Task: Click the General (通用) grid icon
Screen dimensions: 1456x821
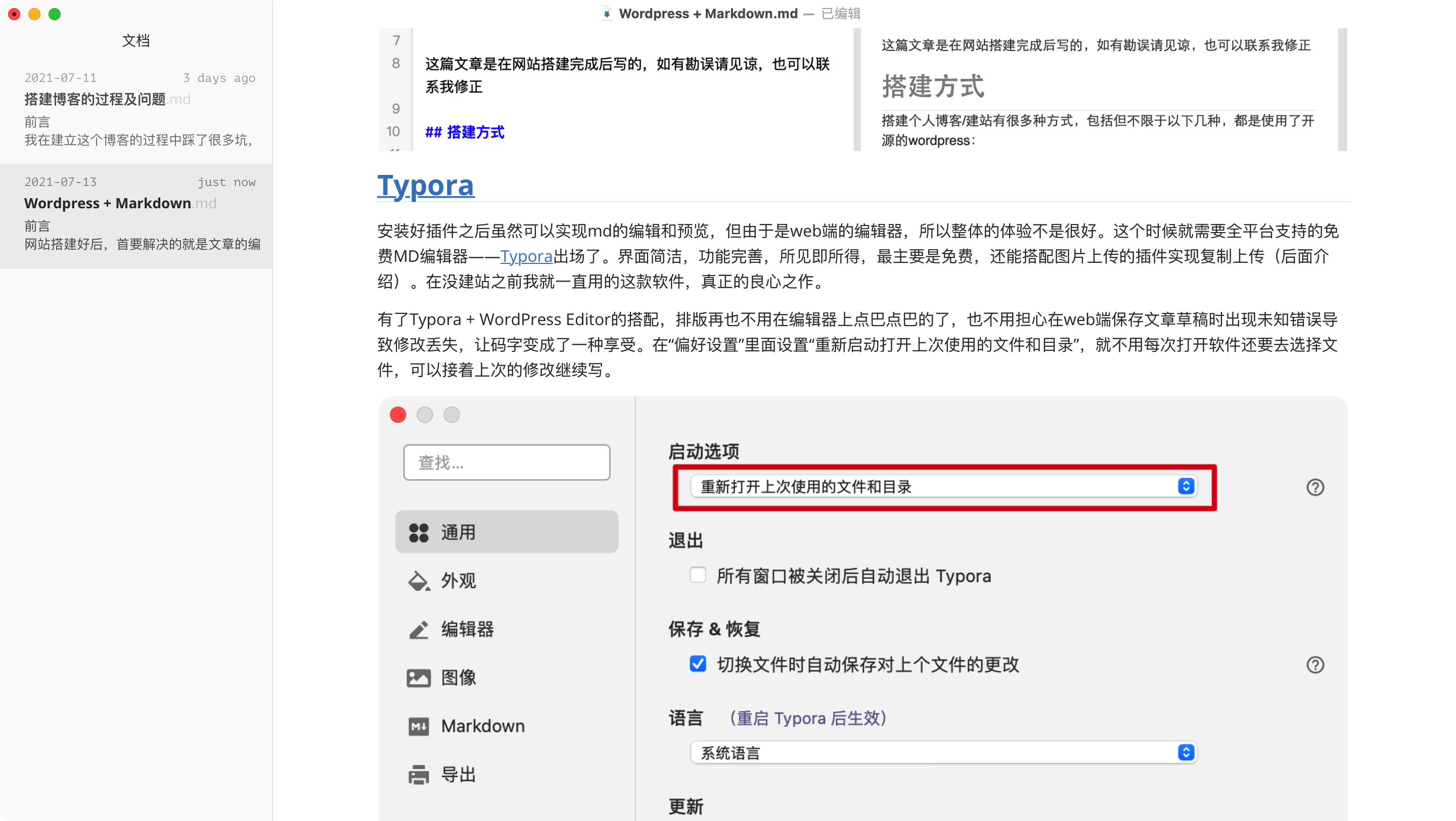Action: (418, 532)
